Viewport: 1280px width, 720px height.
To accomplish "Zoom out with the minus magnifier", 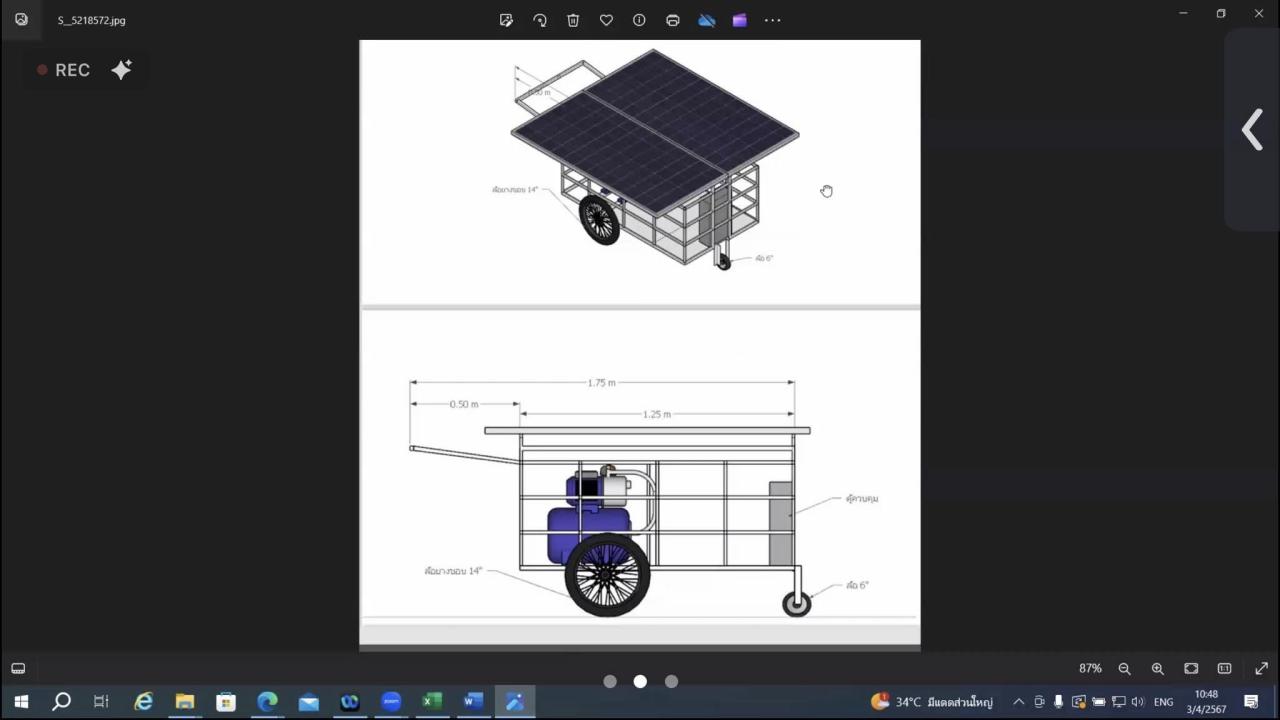I will (1124, 668).
